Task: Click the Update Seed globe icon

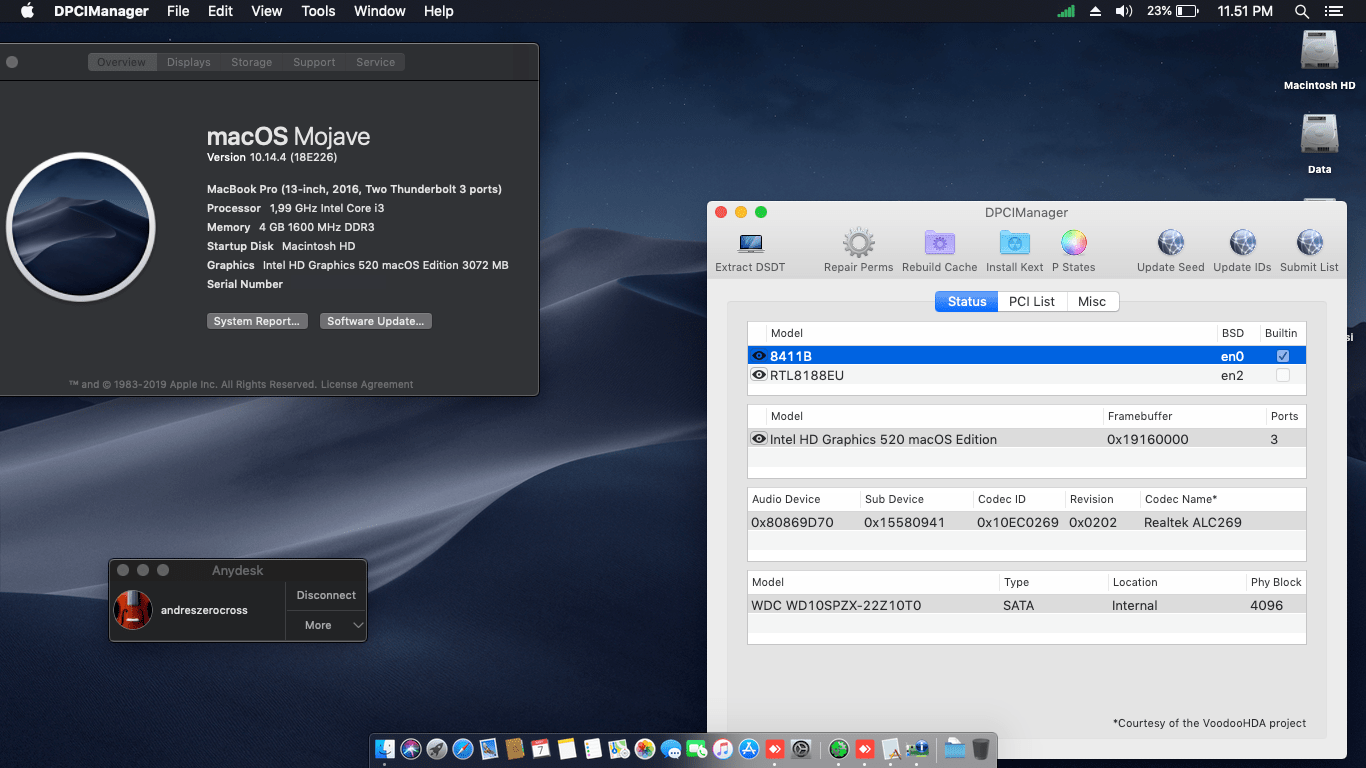Action: click(1169, 243)
